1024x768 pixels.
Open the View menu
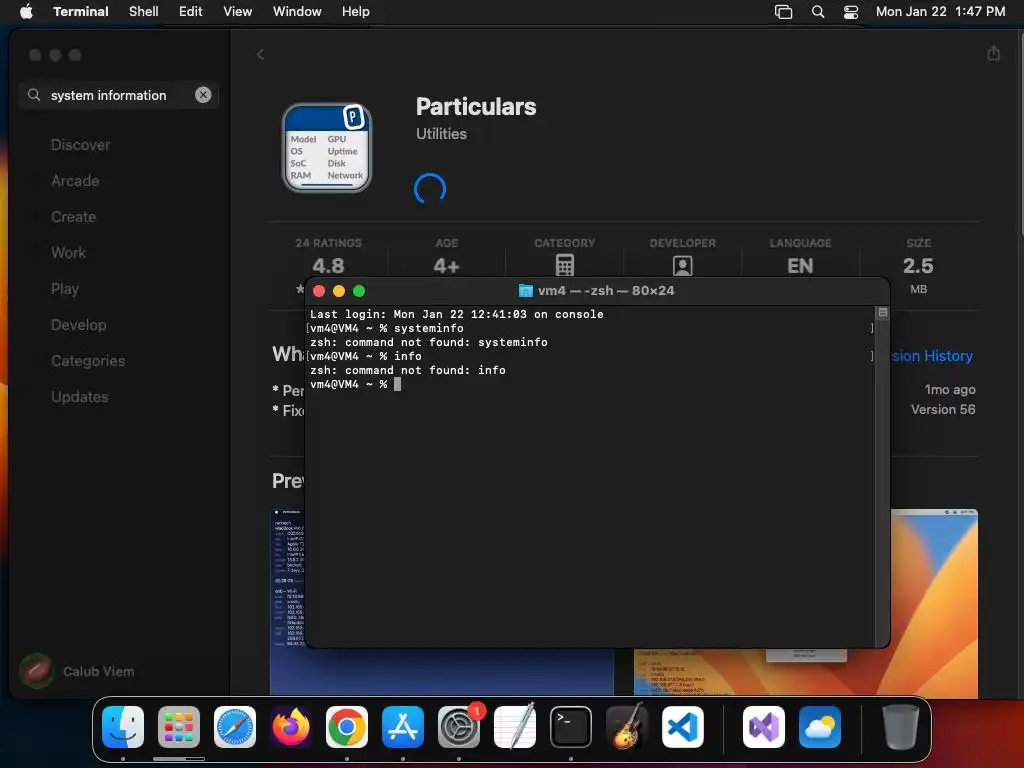[x=238, y=11]
